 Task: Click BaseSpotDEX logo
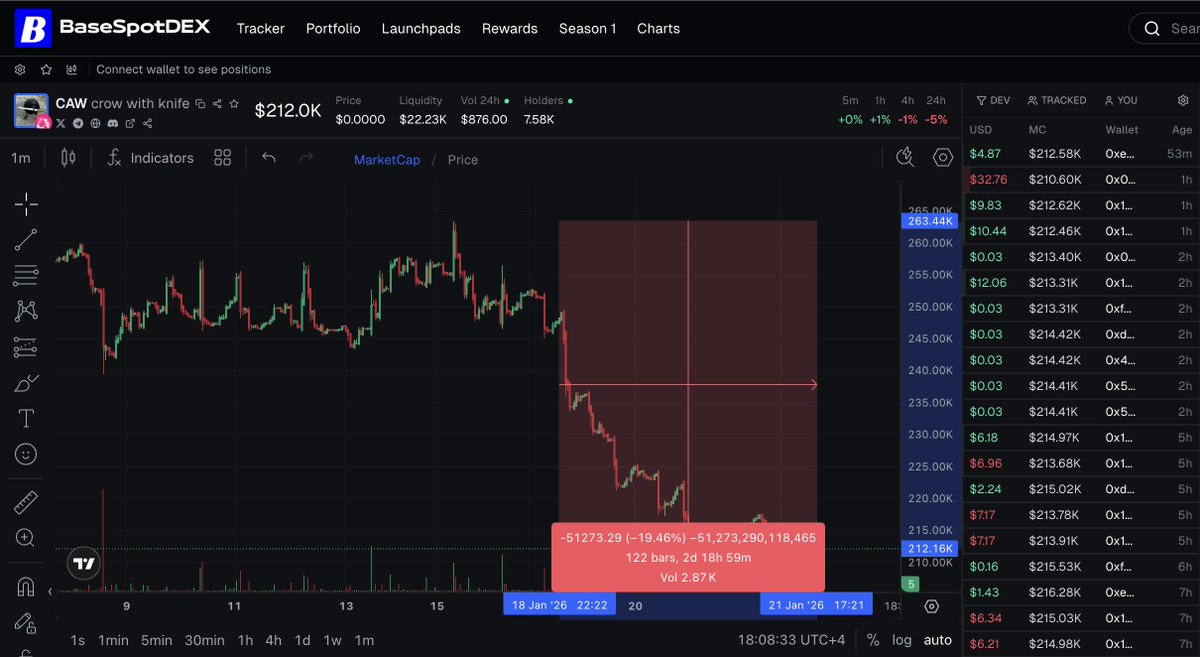tap(113, 28)
